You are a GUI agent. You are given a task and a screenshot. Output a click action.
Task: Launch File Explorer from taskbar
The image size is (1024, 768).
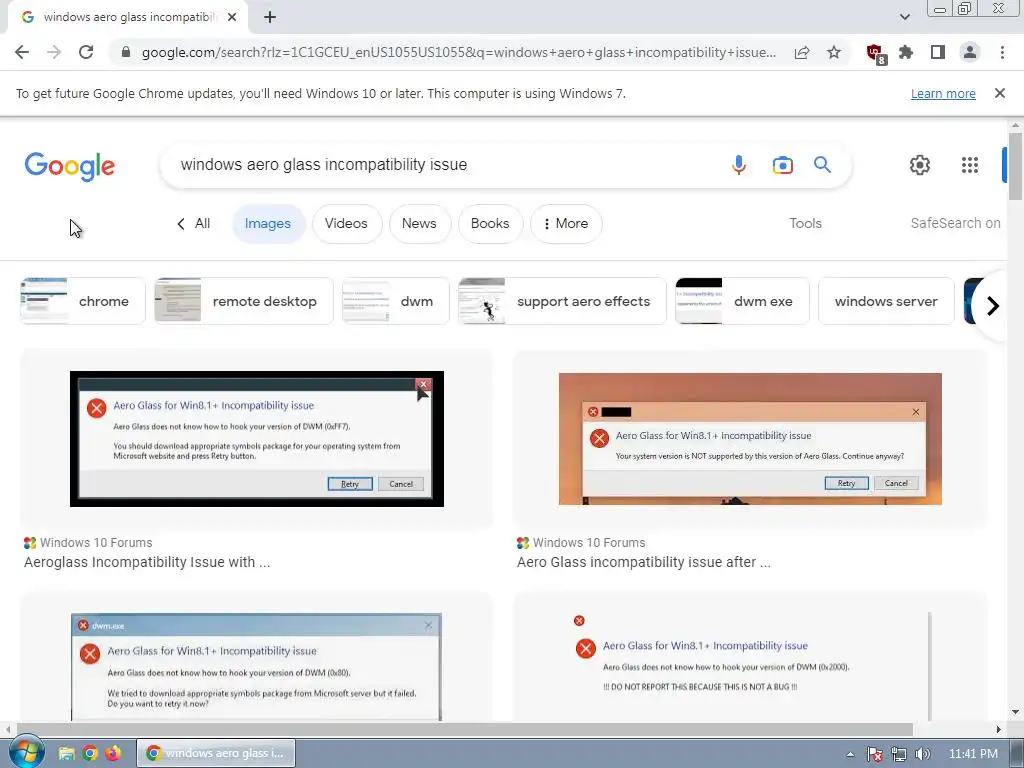click(x=66, y=754)
